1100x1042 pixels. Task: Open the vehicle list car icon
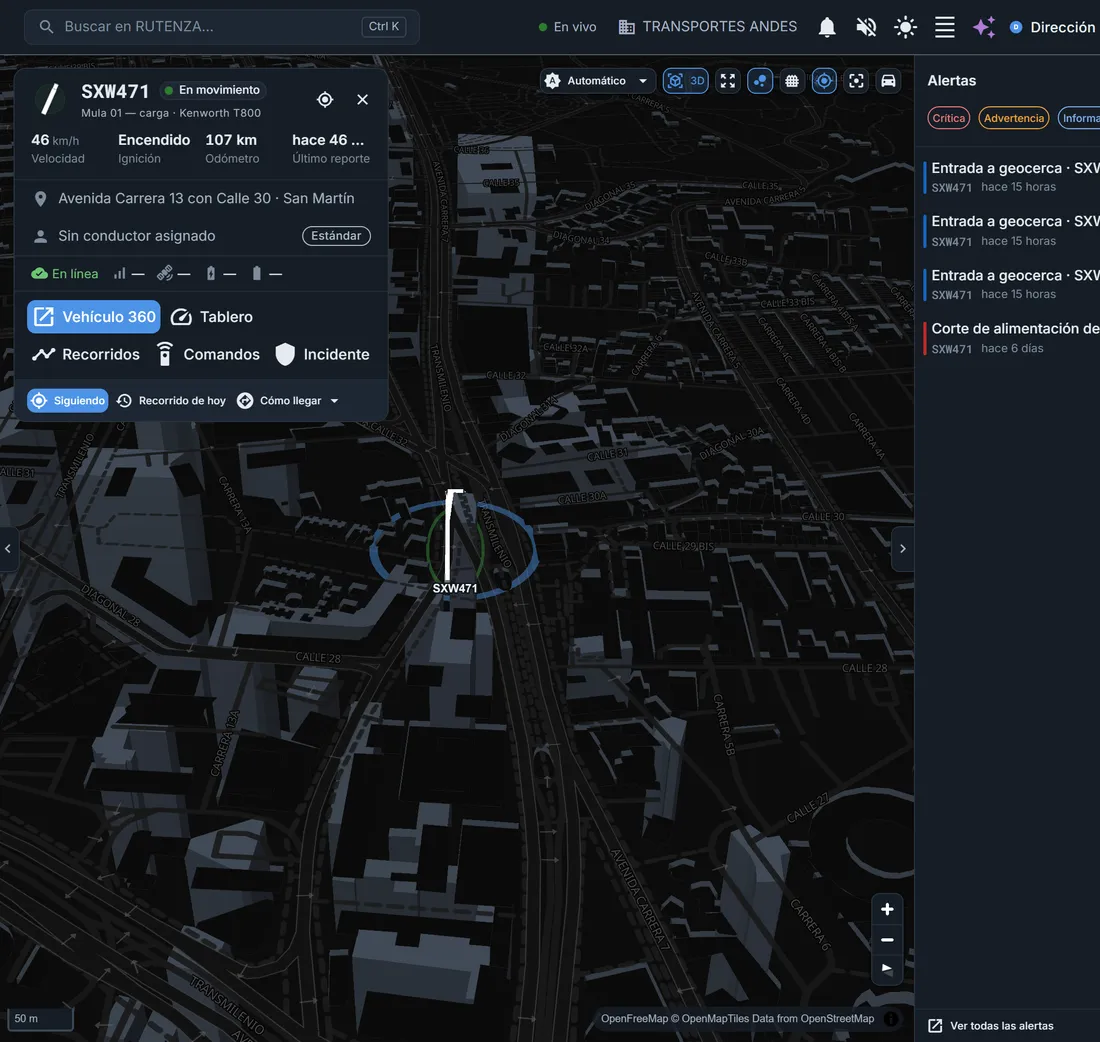click(888, 81)
